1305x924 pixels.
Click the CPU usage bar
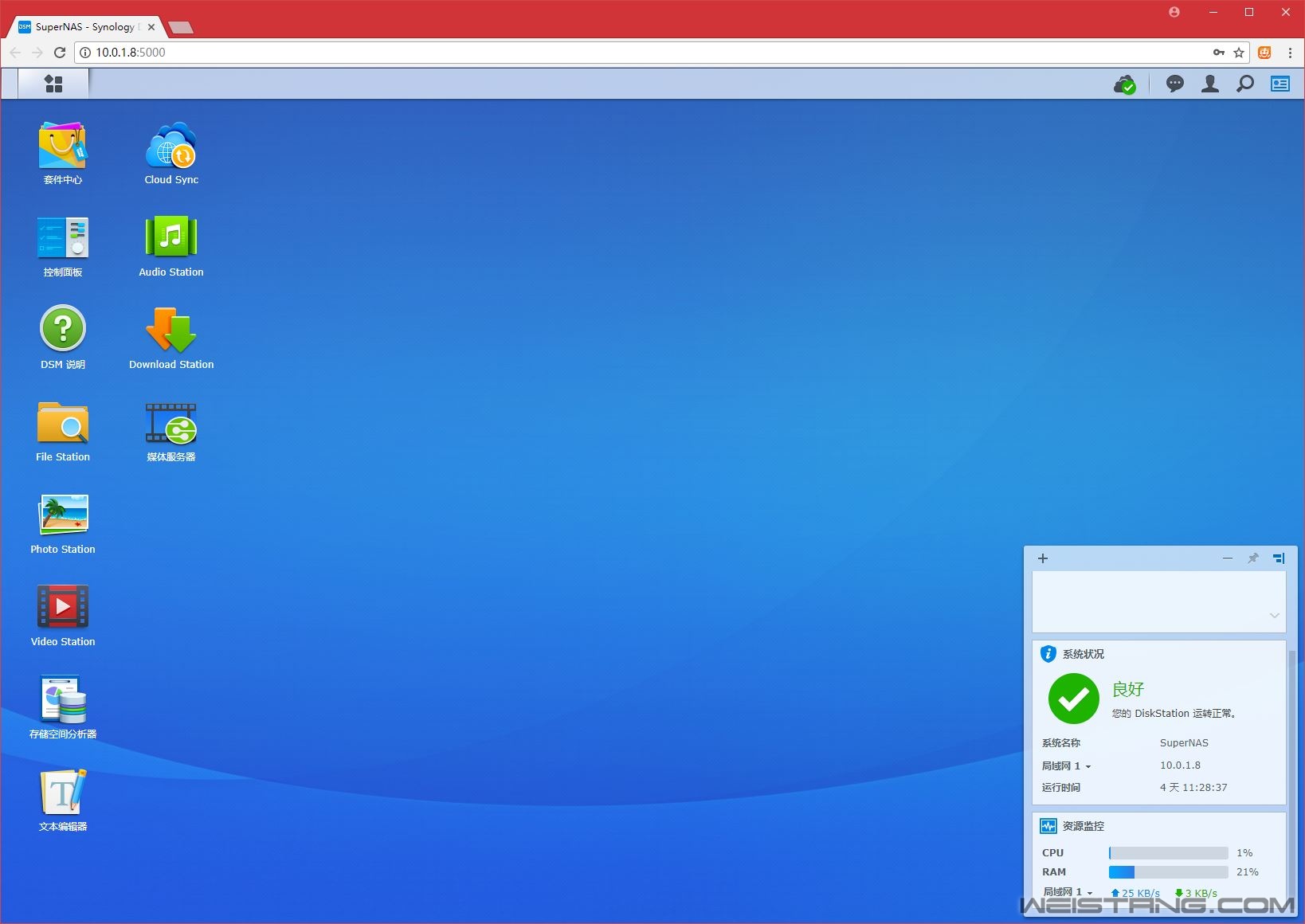pos(1169,853)
